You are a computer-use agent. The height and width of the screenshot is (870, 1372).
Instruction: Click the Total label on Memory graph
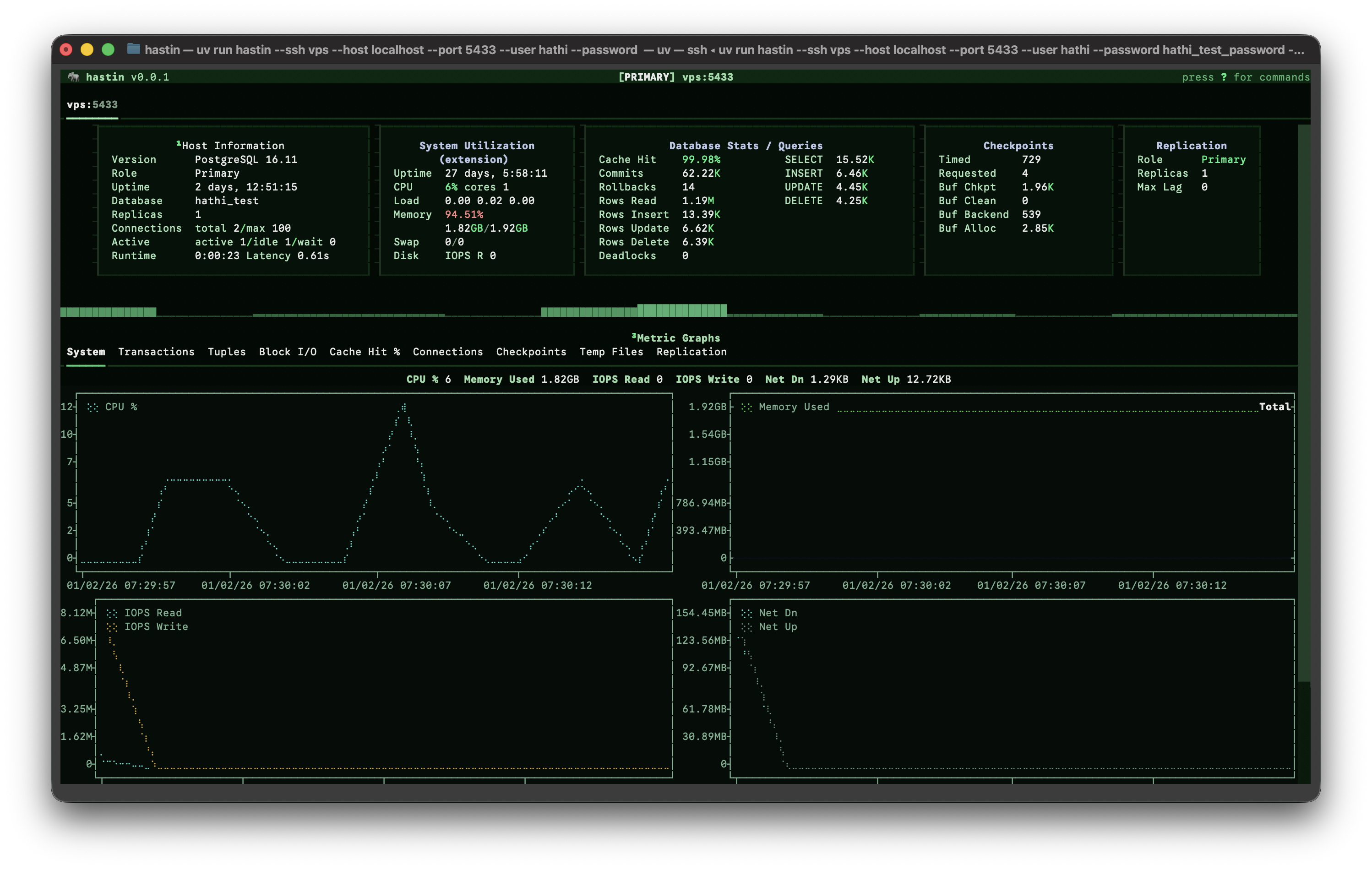[1274, 407]
